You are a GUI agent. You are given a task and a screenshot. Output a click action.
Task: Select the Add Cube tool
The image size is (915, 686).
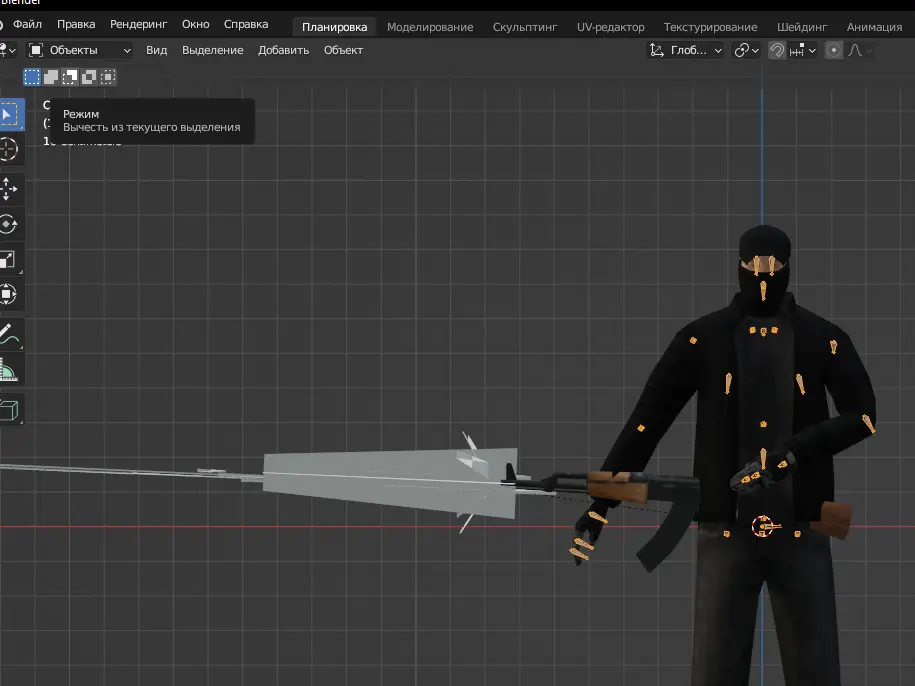[9, 409]
